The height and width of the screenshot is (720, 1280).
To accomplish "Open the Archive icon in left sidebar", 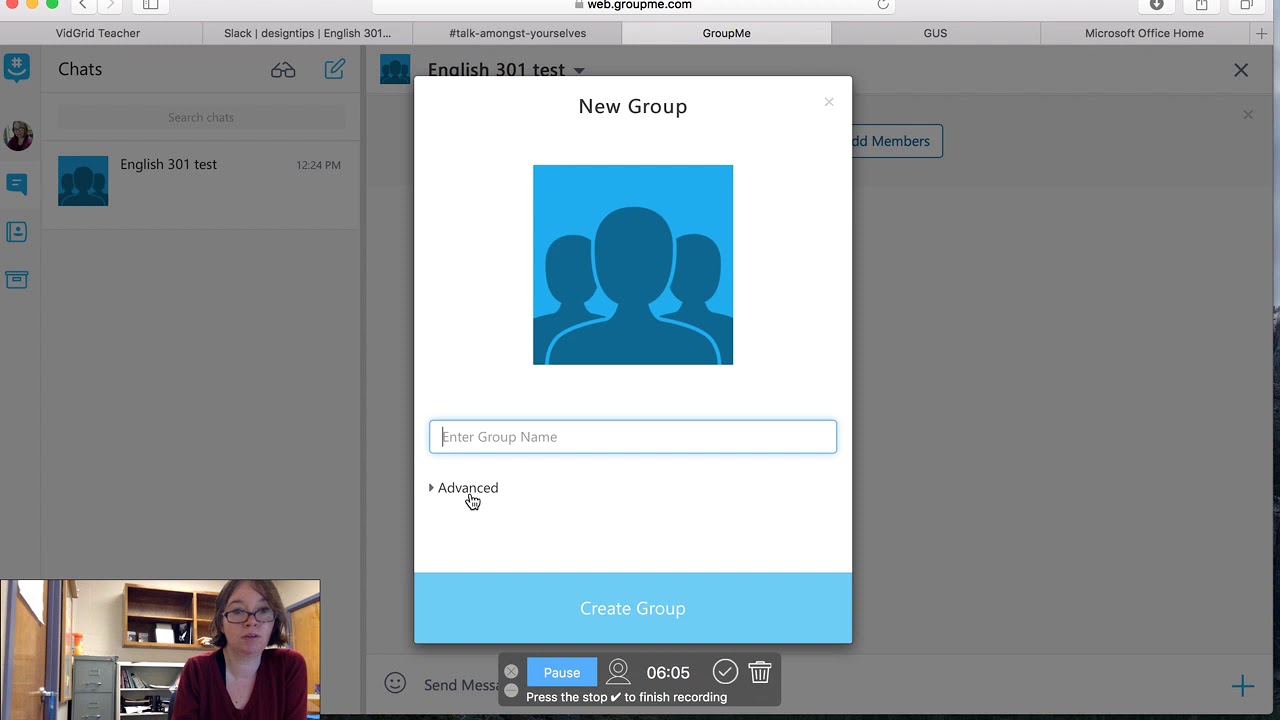I will point(17,280).
